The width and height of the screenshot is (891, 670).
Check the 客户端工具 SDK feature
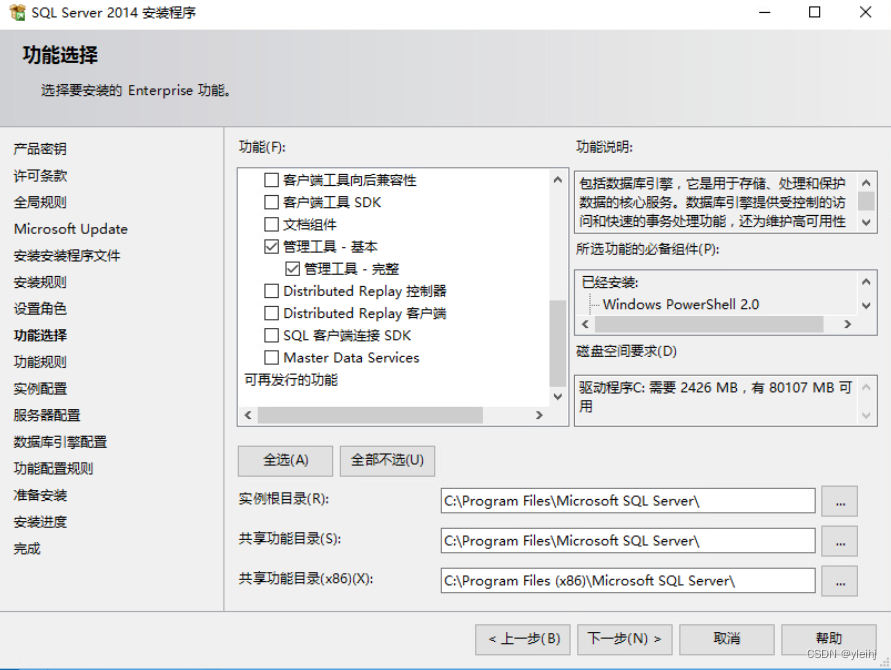coord(270,201)
